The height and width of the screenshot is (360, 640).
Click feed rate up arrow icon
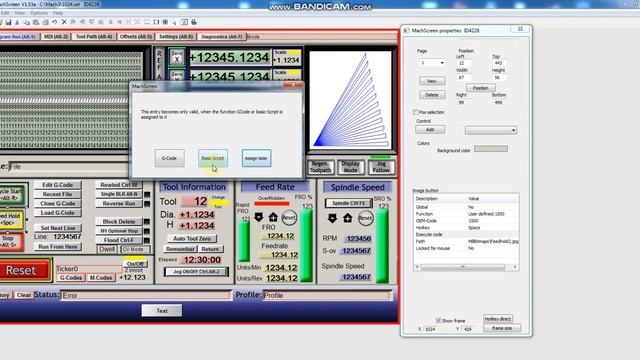[x=273, y=217]
